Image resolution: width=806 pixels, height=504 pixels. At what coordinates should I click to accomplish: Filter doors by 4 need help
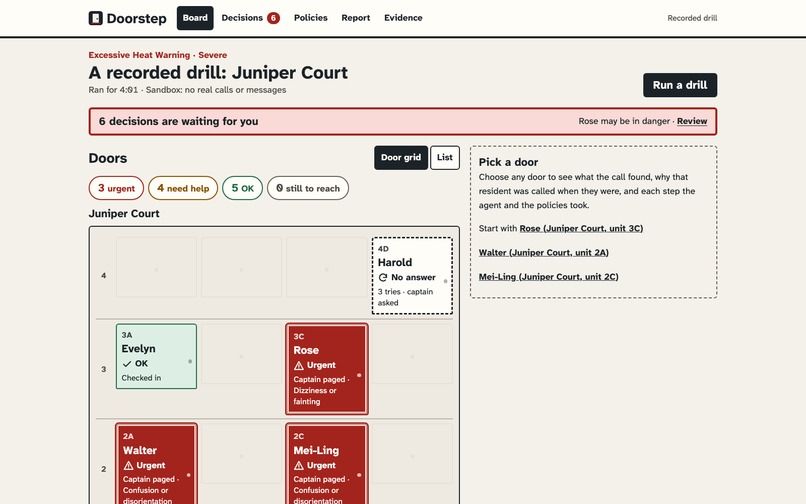click(183, 188)
